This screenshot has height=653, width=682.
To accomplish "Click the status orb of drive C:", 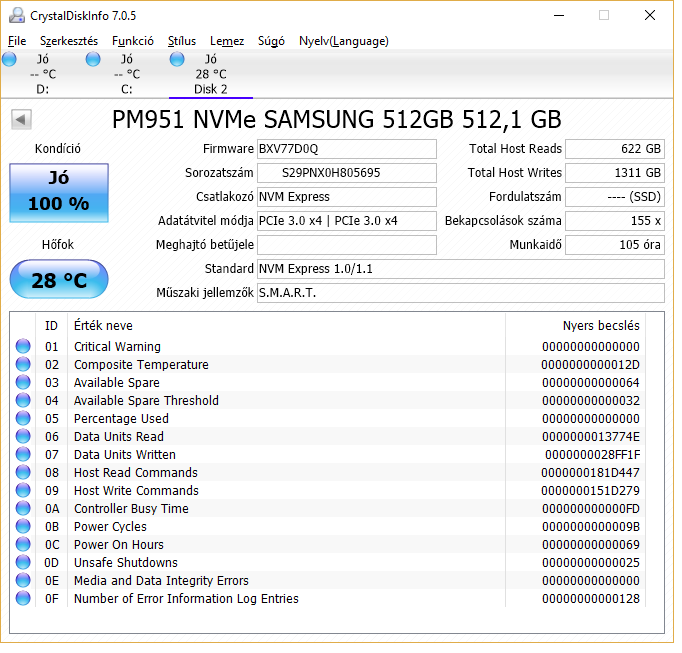I will pos(93,59).
